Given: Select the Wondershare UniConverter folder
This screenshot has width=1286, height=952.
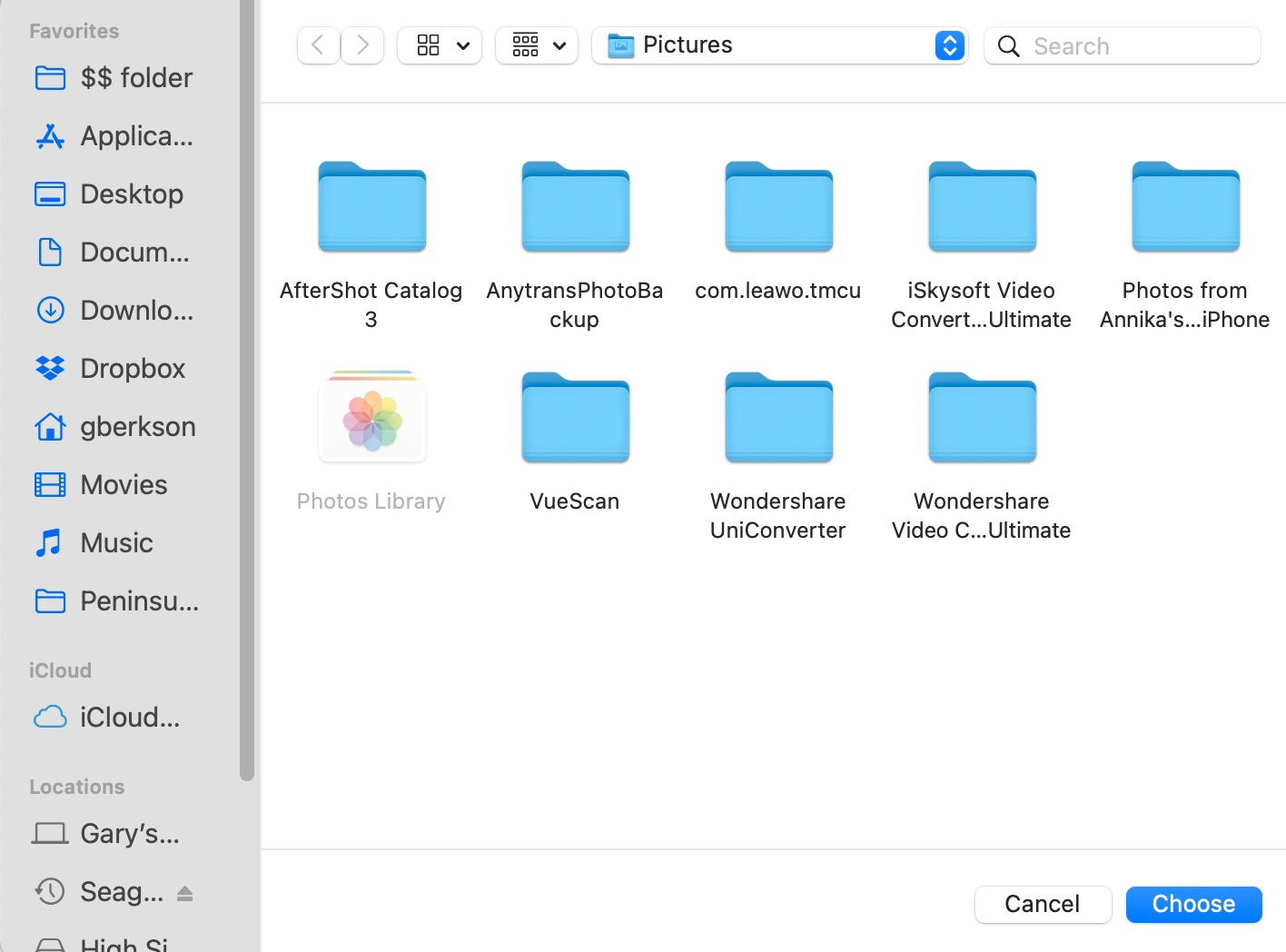Looking at the screenshot, I should 778,456.
